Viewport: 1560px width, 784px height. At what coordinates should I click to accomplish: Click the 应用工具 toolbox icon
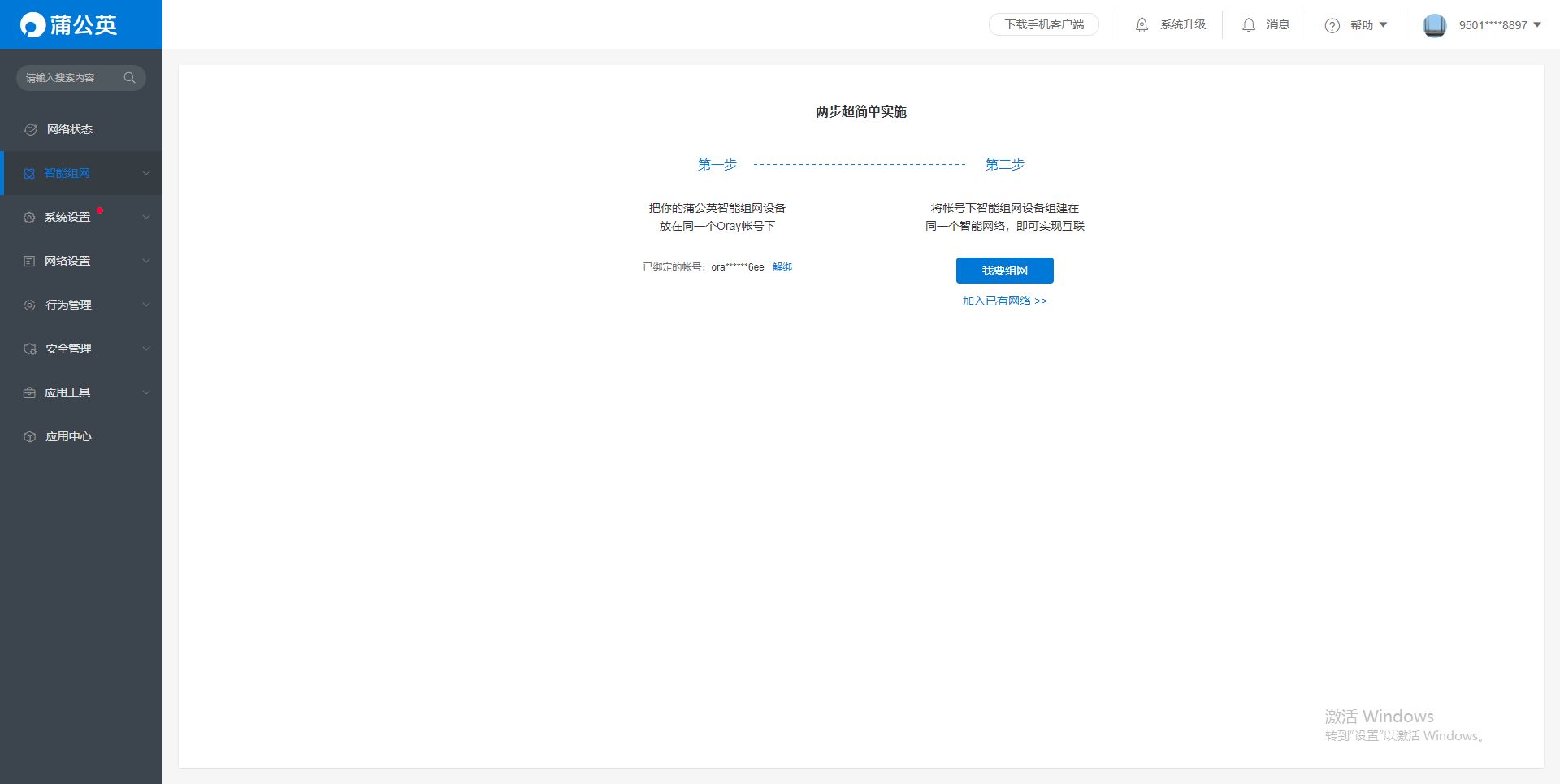click(29, 393)
